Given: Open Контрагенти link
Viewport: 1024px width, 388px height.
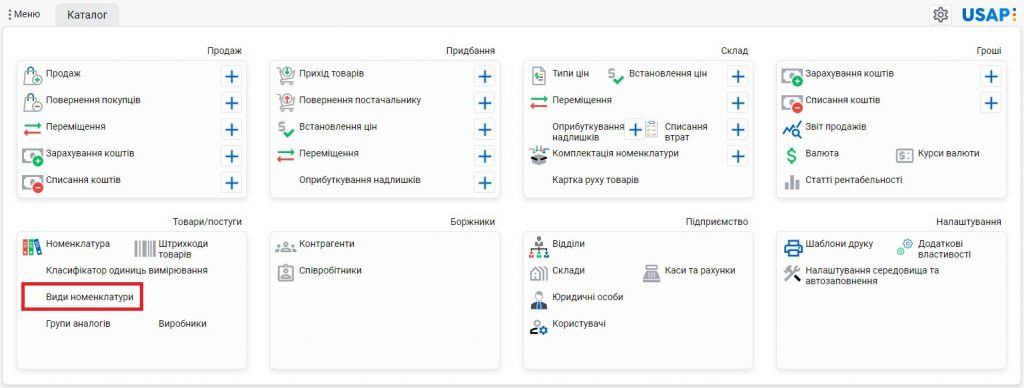Looking at the screenshot, I should pos(327,244).
